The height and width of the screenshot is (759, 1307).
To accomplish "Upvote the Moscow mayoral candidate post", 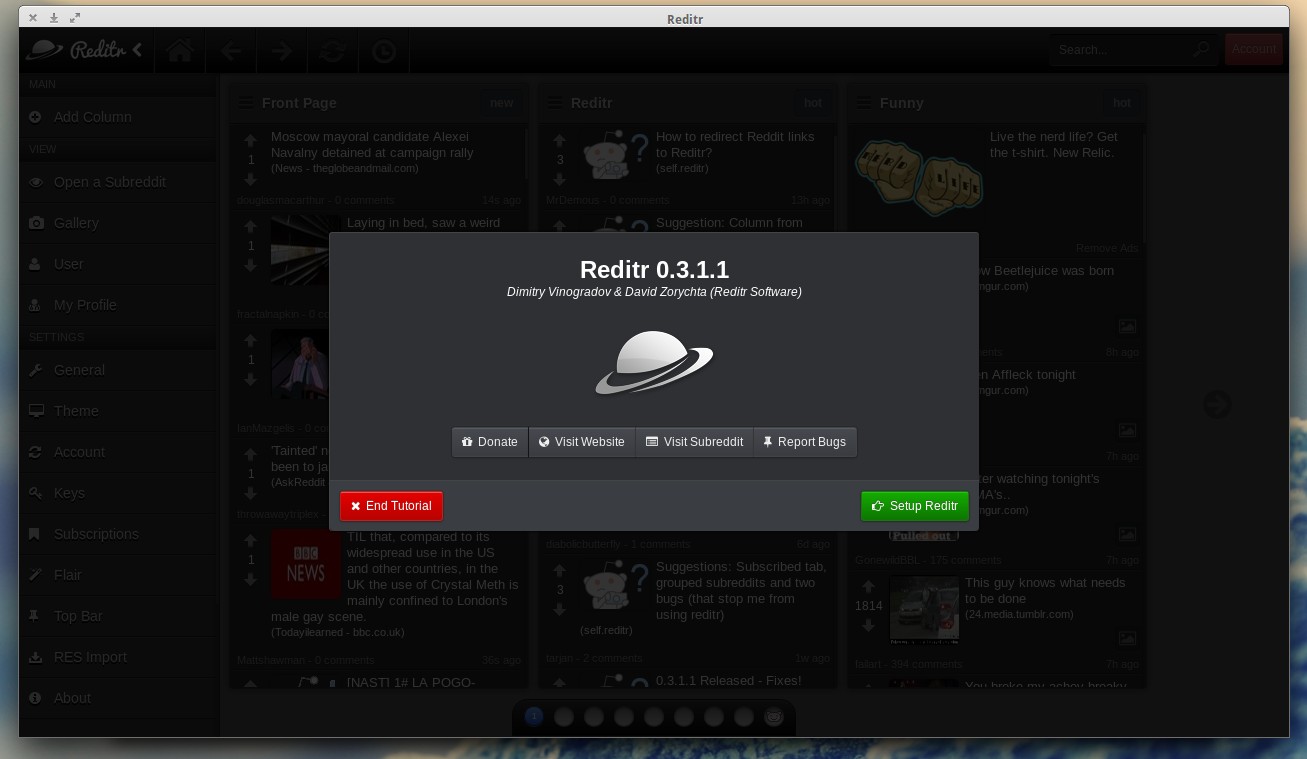I will pyautogui.click(x=251, y=141).
